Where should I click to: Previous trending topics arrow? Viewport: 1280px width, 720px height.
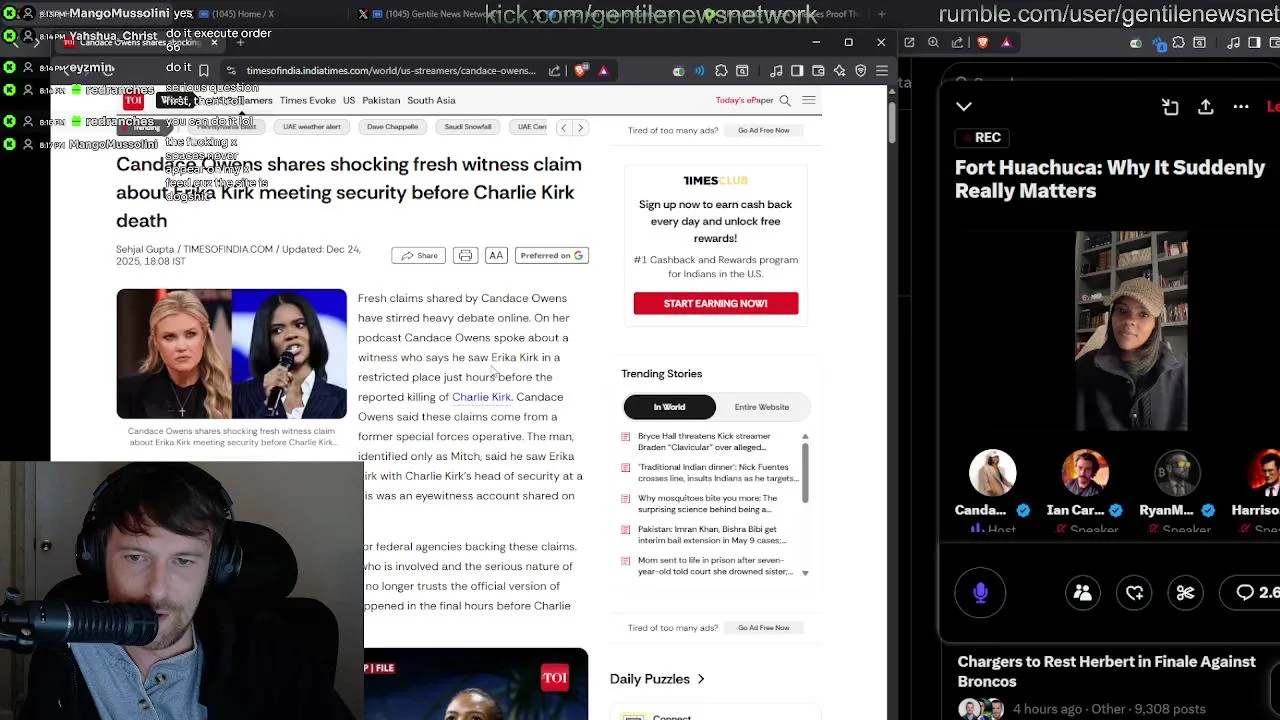click(x=563, y=128)
